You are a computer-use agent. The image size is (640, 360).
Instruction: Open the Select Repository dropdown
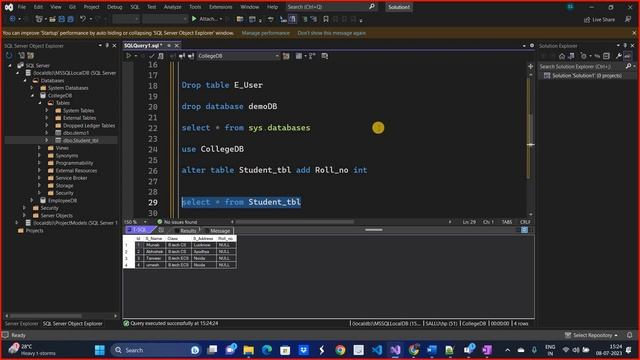pyautogui.click(x=592, y=335)
